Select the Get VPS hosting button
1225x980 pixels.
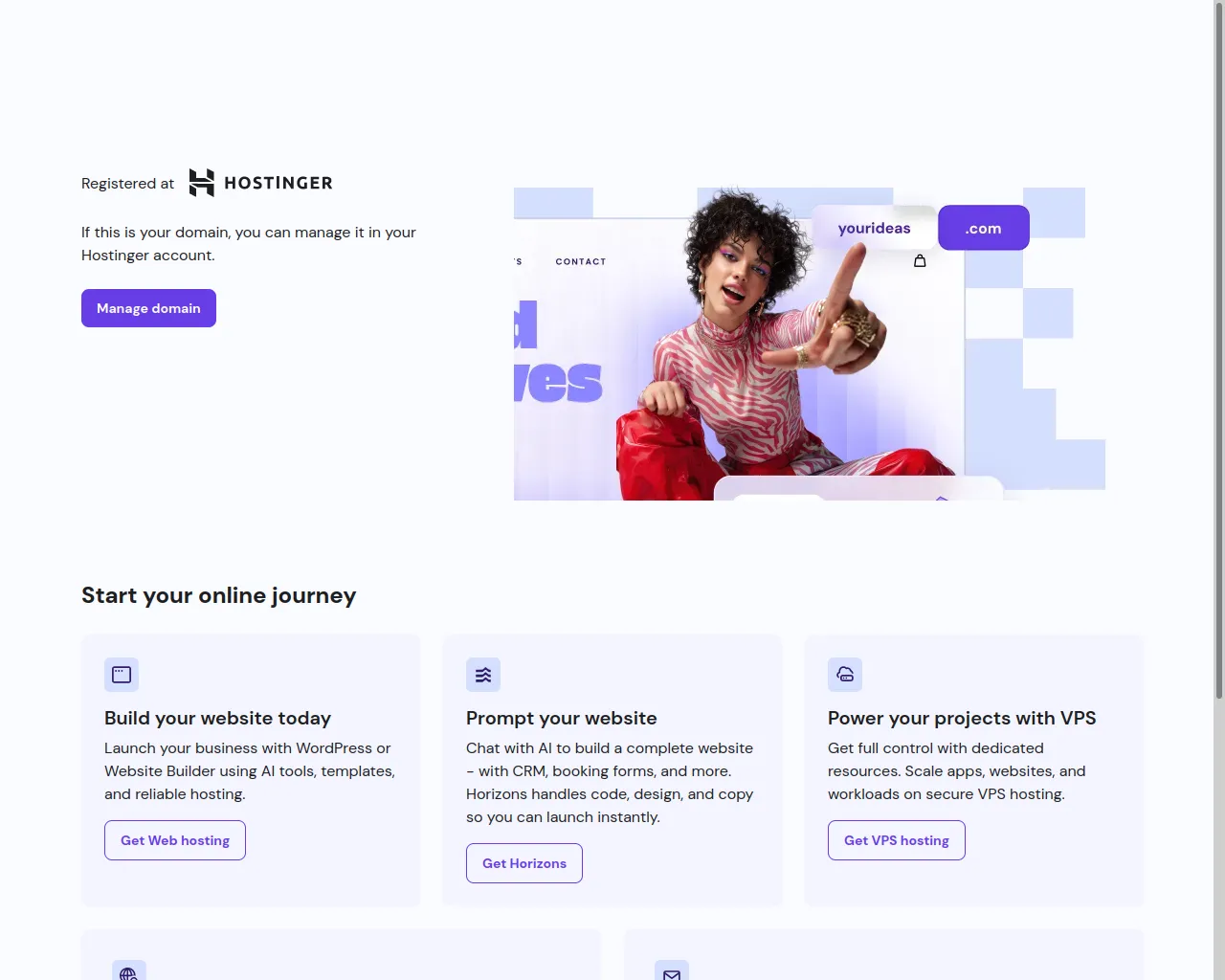897,840
